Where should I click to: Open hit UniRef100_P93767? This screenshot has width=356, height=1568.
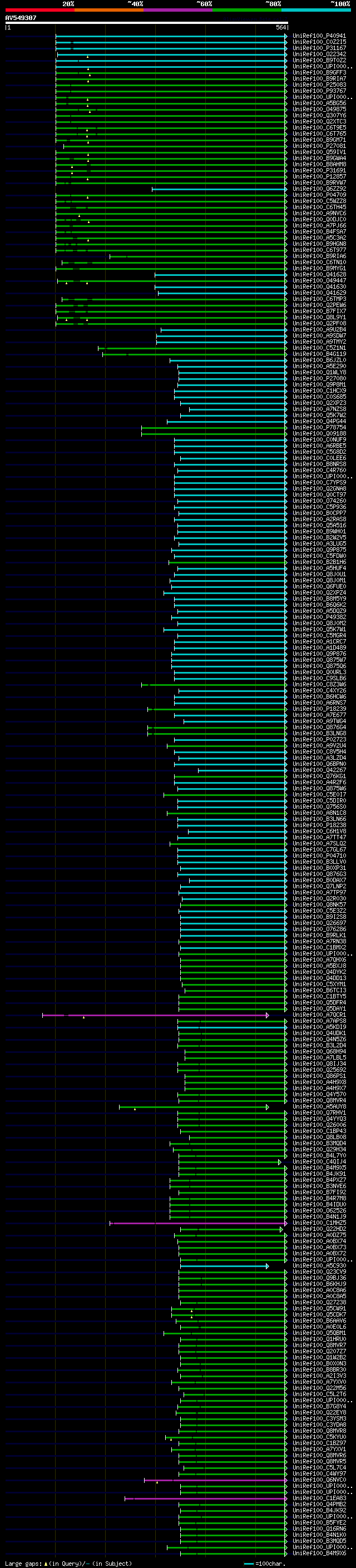click(319, 91)
